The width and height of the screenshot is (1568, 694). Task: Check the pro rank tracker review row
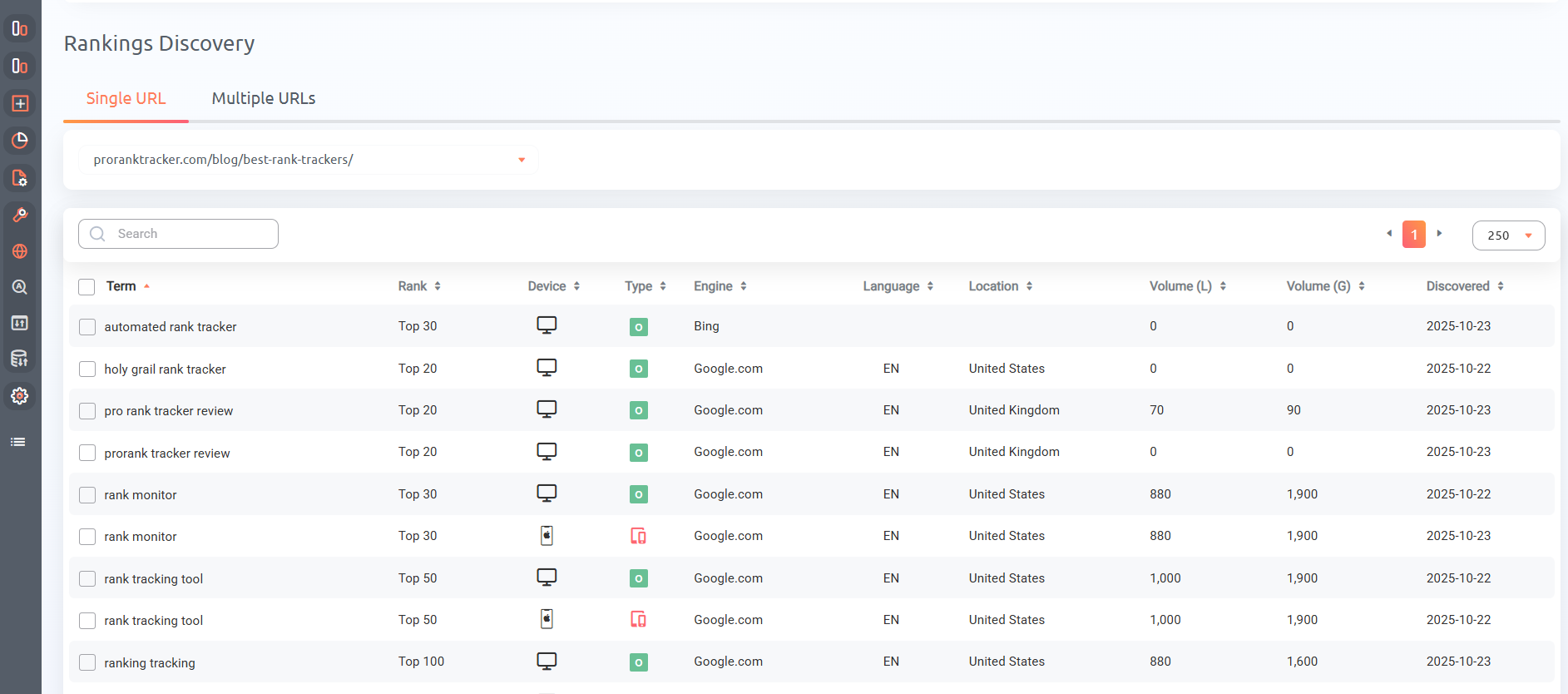[87, 411]
